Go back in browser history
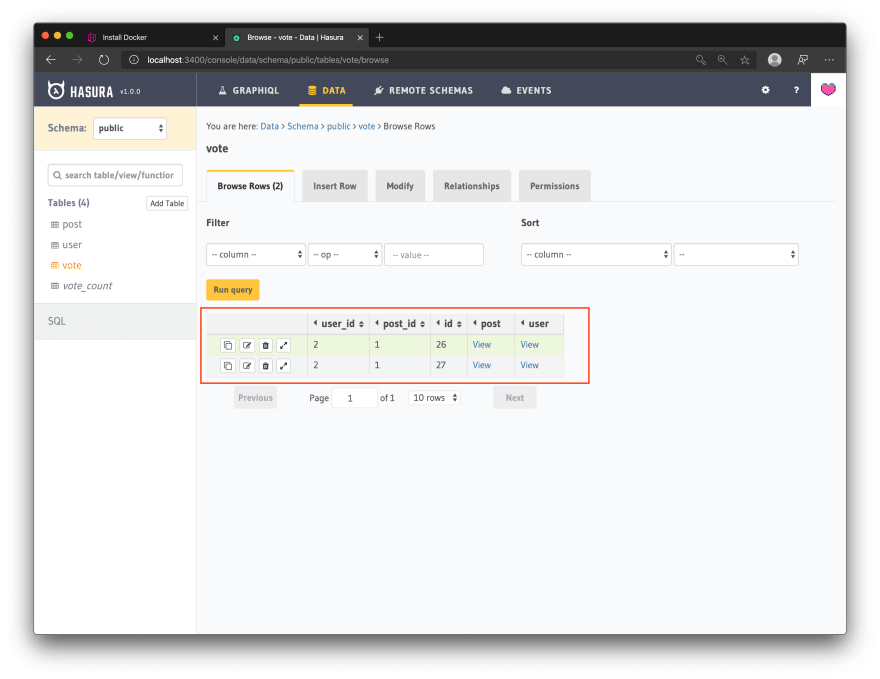Image resolution: width=880 pixels, height=679 pixels. (x=51, y=59)
